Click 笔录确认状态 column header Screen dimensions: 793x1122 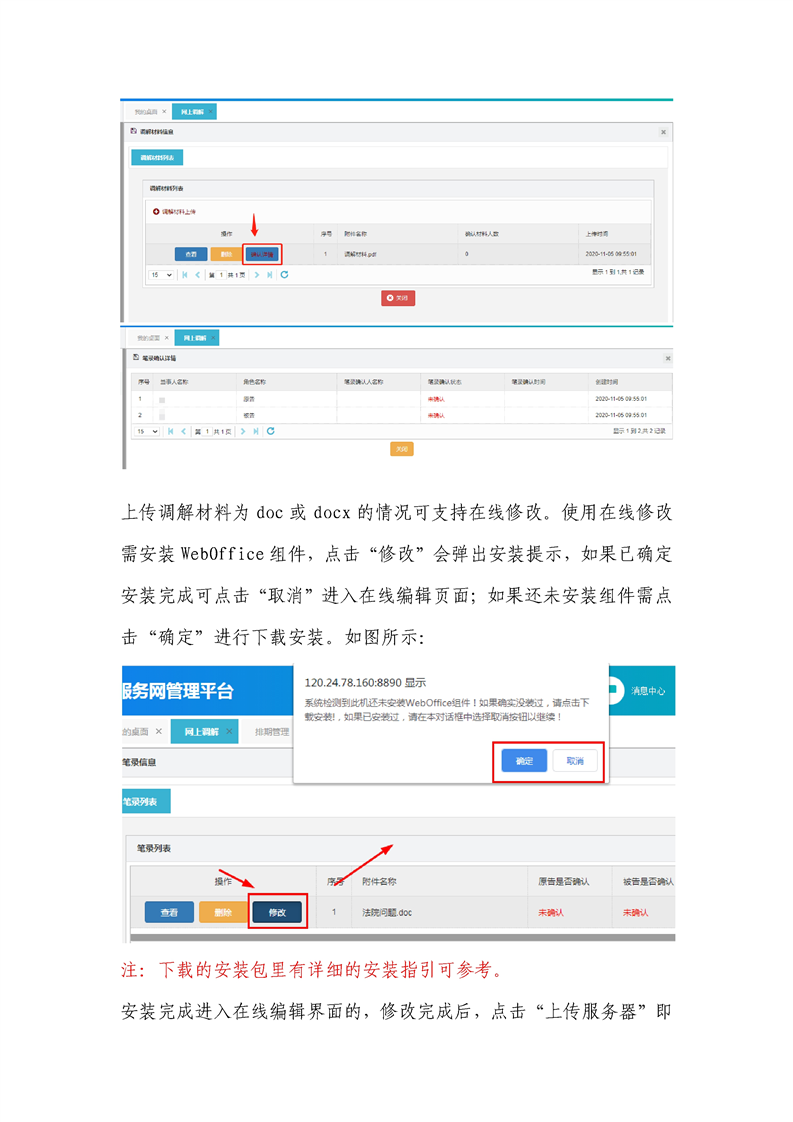point(444,382)
